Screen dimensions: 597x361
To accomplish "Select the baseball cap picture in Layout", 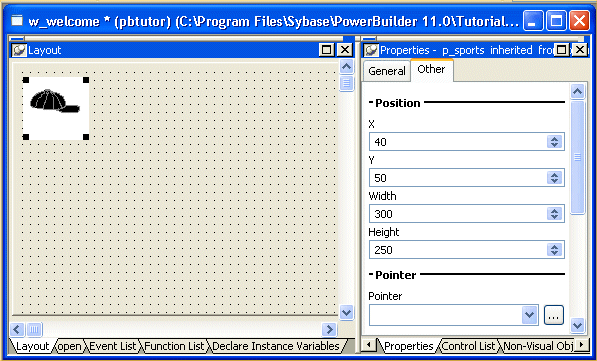I will 56,108.
